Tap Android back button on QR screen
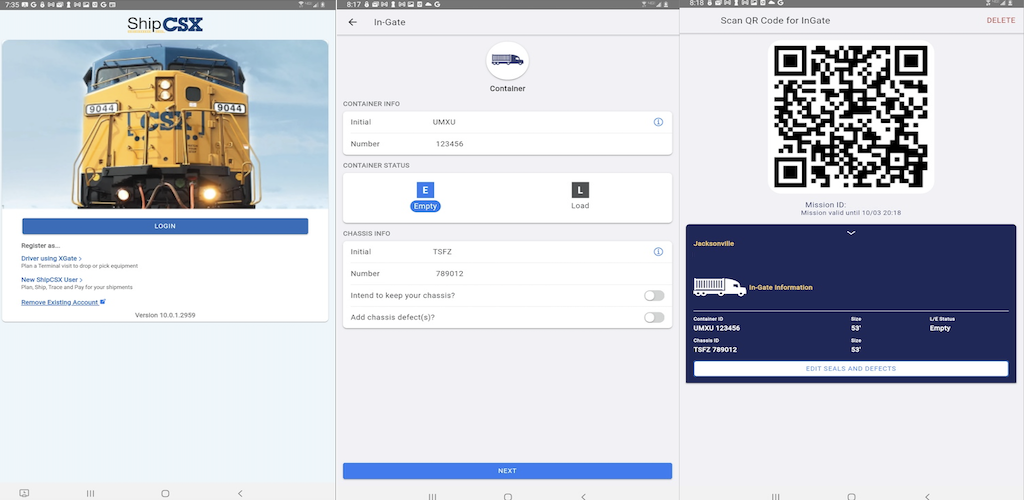Image resolution: width=1024 pixels, height=500 pixels. pyautogui.click(x=927, y=496)
